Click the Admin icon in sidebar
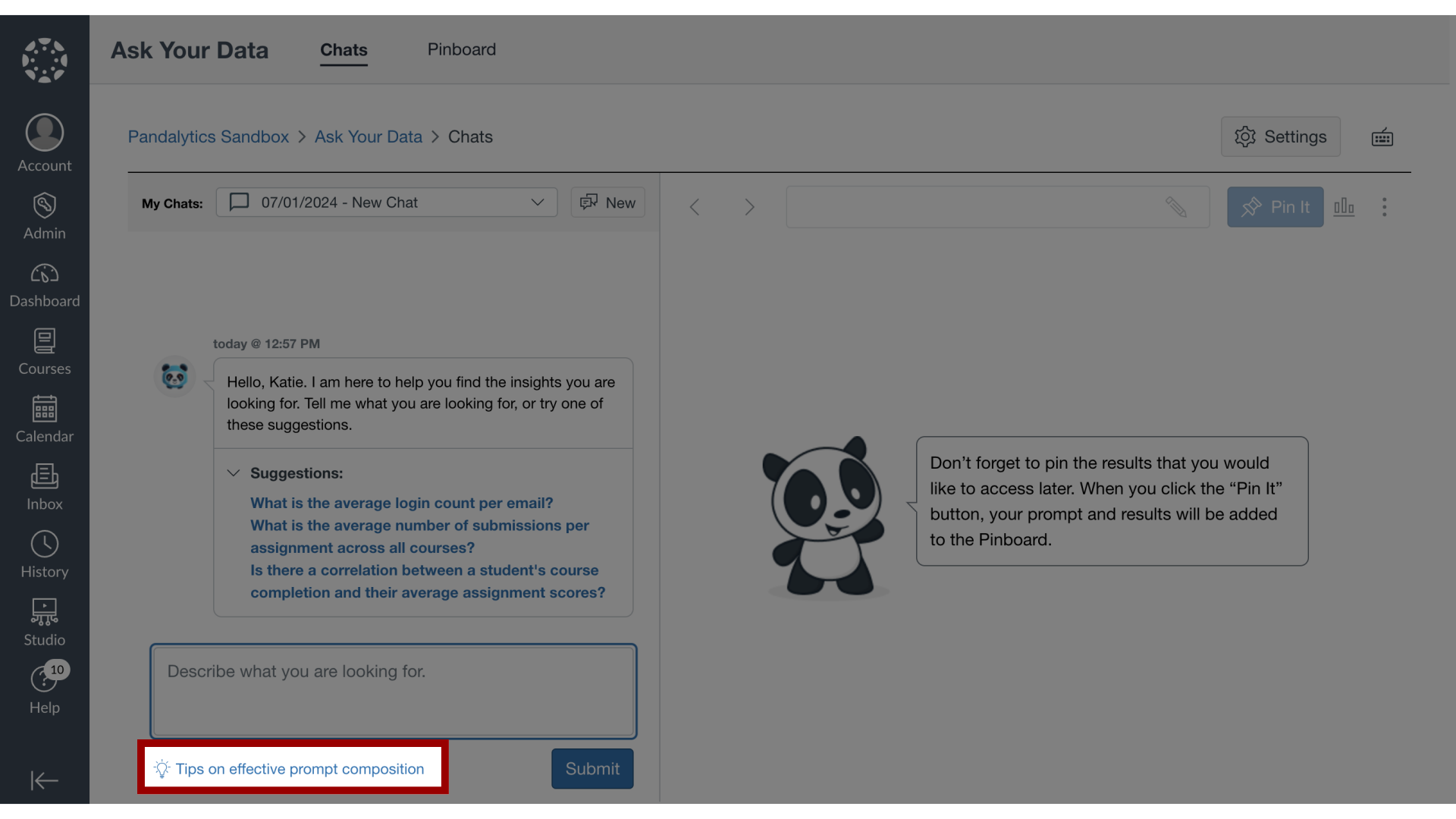 click(44, 218)
